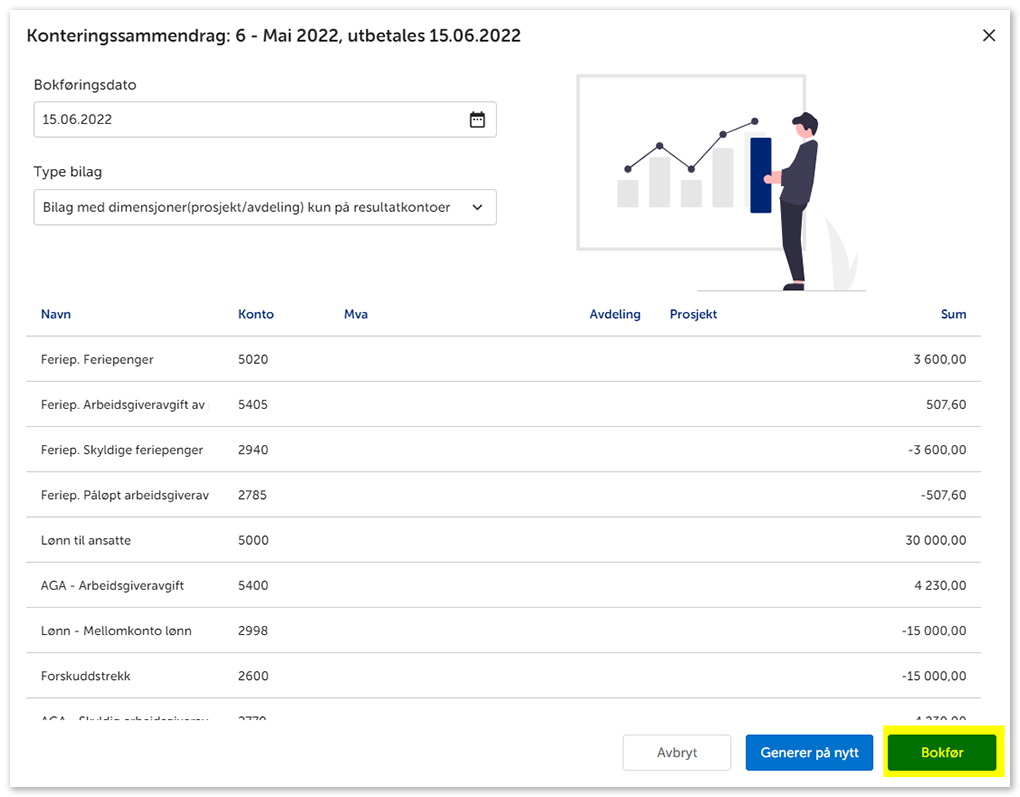
Task: Click the Sum column header
Action: point(953,314)
